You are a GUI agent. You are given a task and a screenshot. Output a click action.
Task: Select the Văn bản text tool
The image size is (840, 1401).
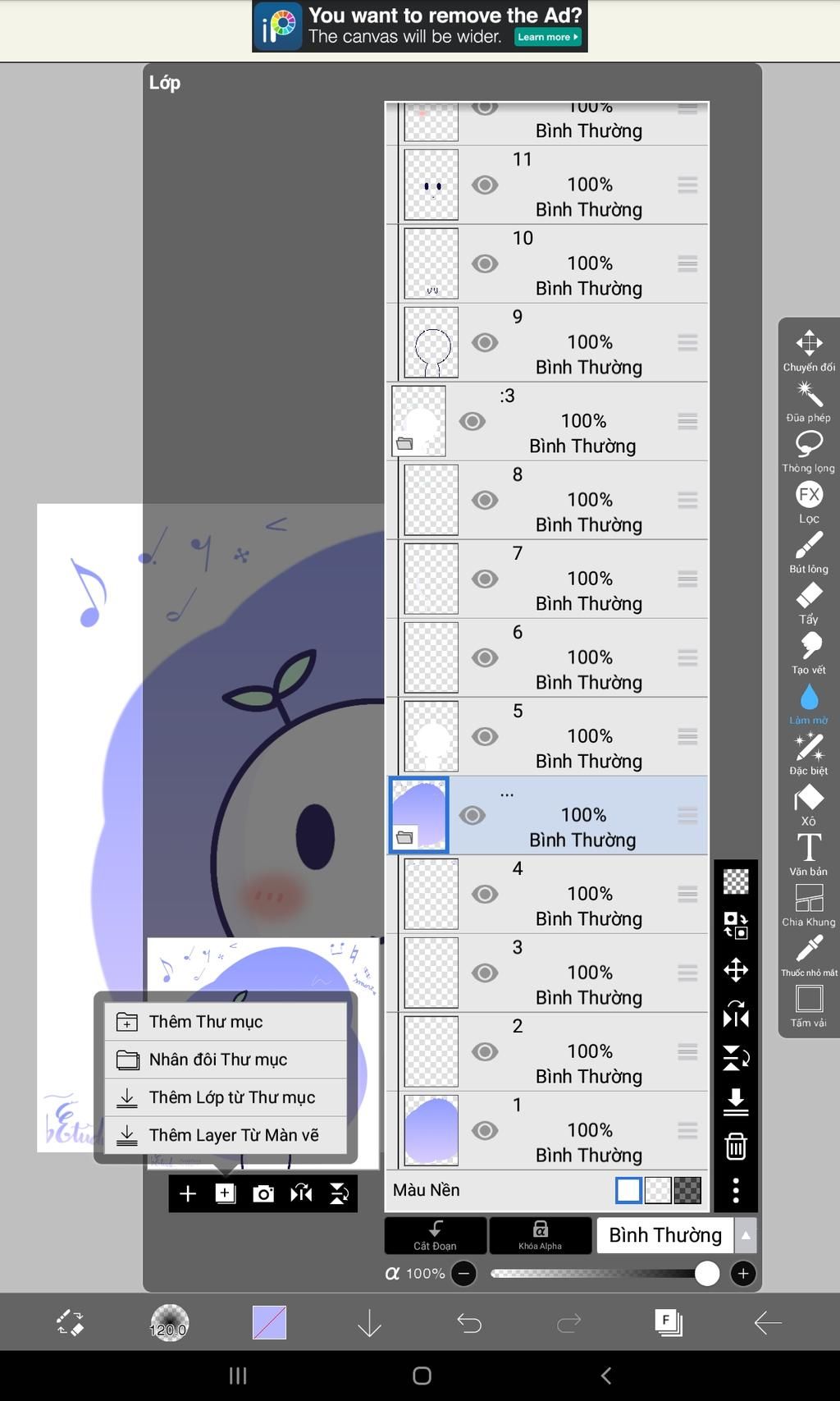tap(809, 855)
